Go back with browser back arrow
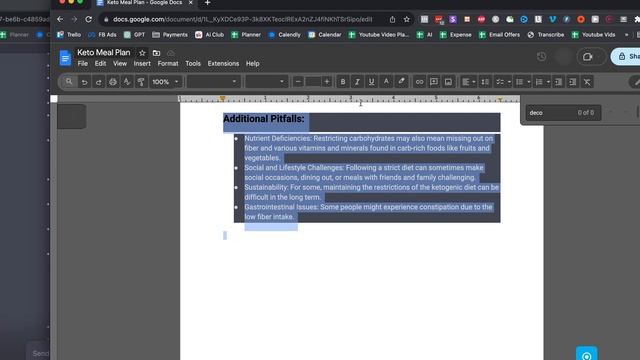The height and width of the screenshot is (360, 640). pyautogui.click(x=60, y=19)
